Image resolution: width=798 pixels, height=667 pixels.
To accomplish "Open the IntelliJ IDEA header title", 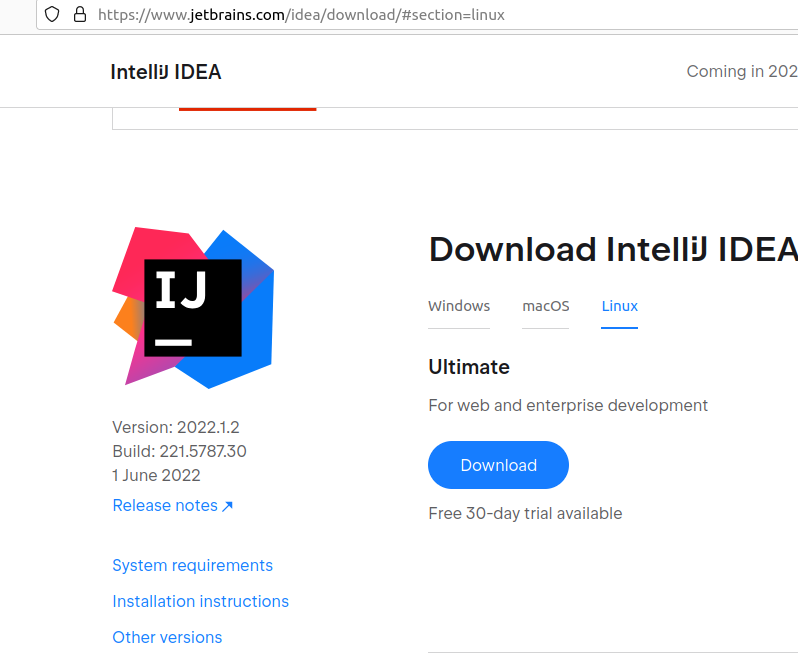I will coord(166,72).
